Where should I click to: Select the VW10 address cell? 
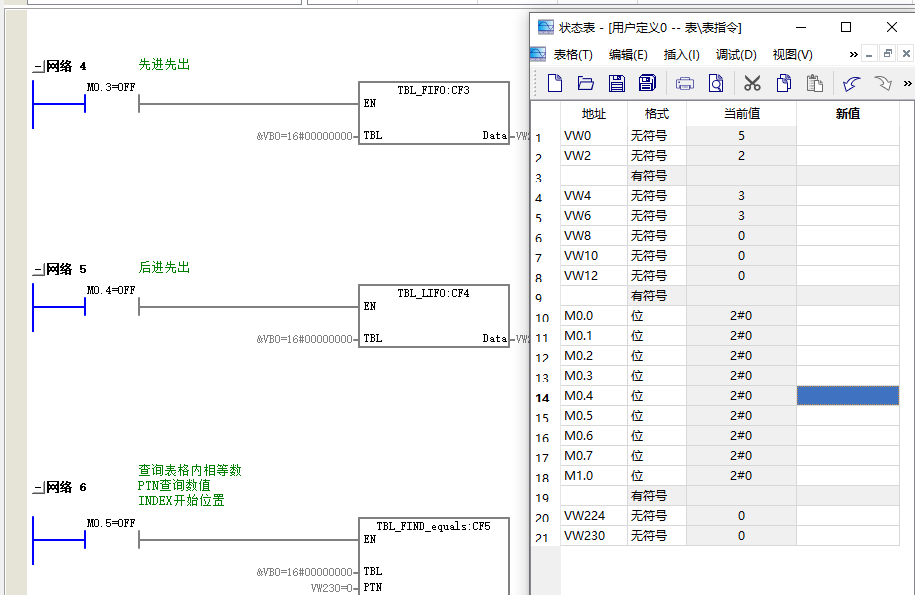click(x=594, y=256)
